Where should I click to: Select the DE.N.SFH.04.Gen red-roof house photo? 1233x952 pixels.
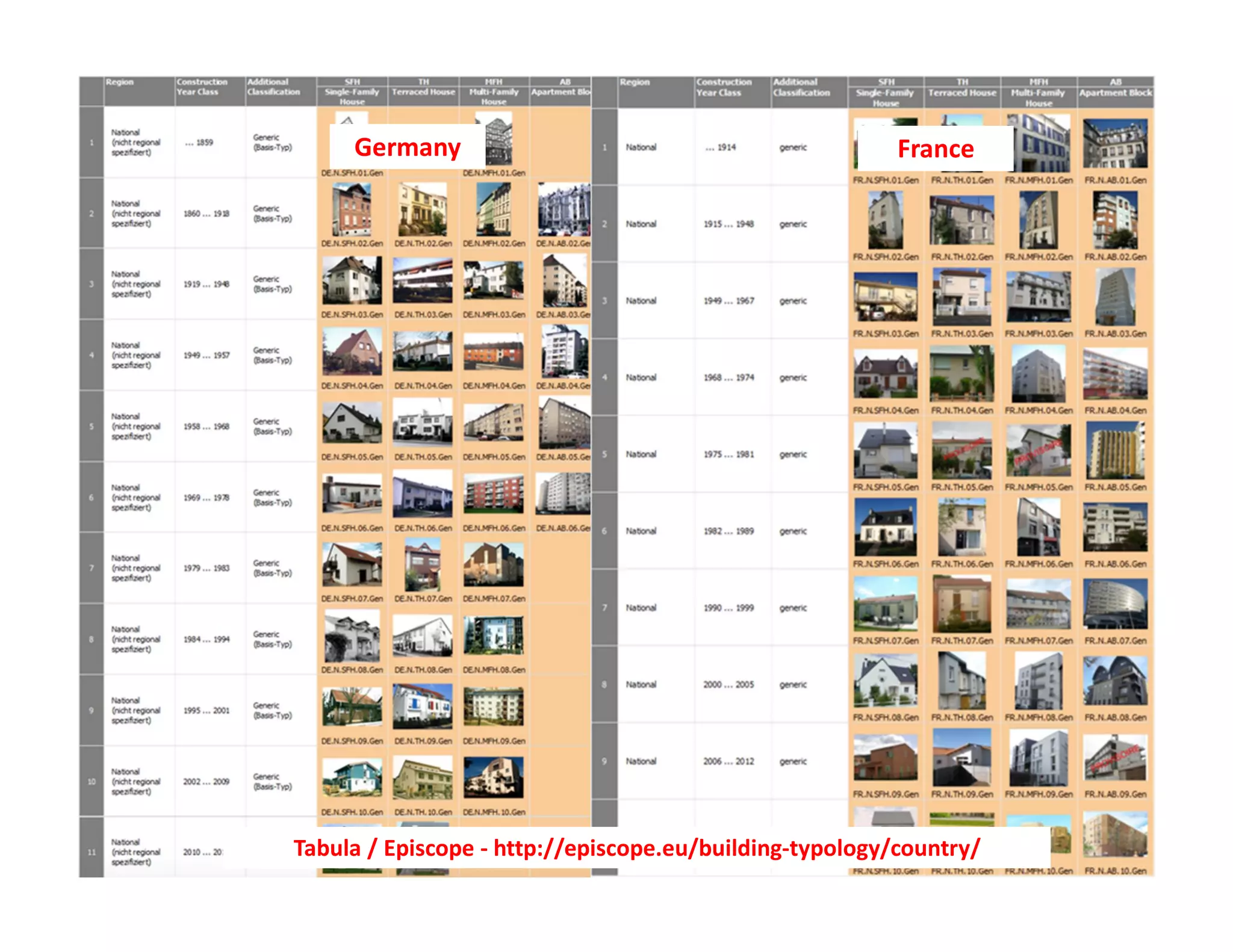352,351
